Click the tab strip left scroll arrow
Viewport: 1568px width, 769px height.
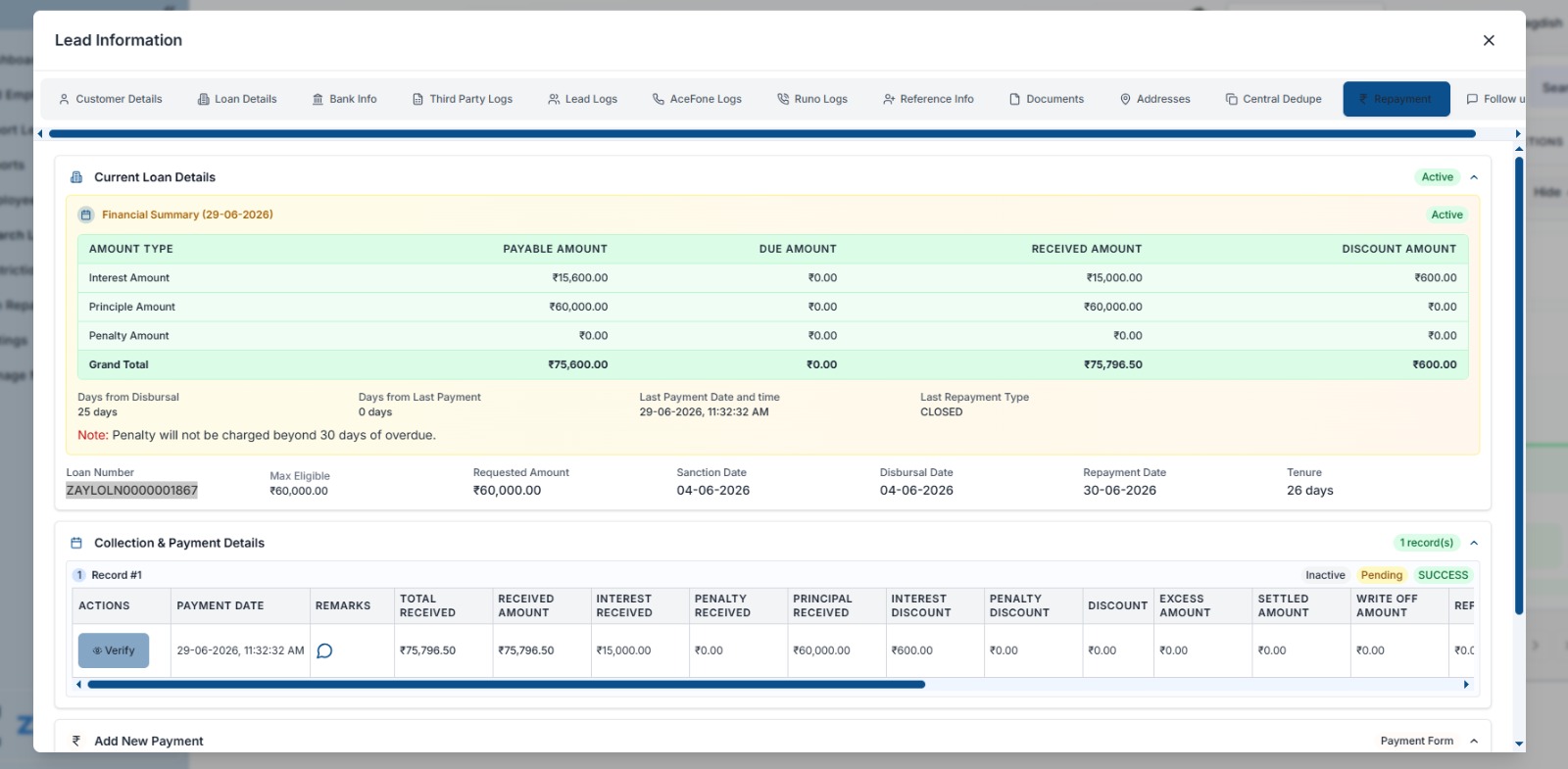coord(40,133)
